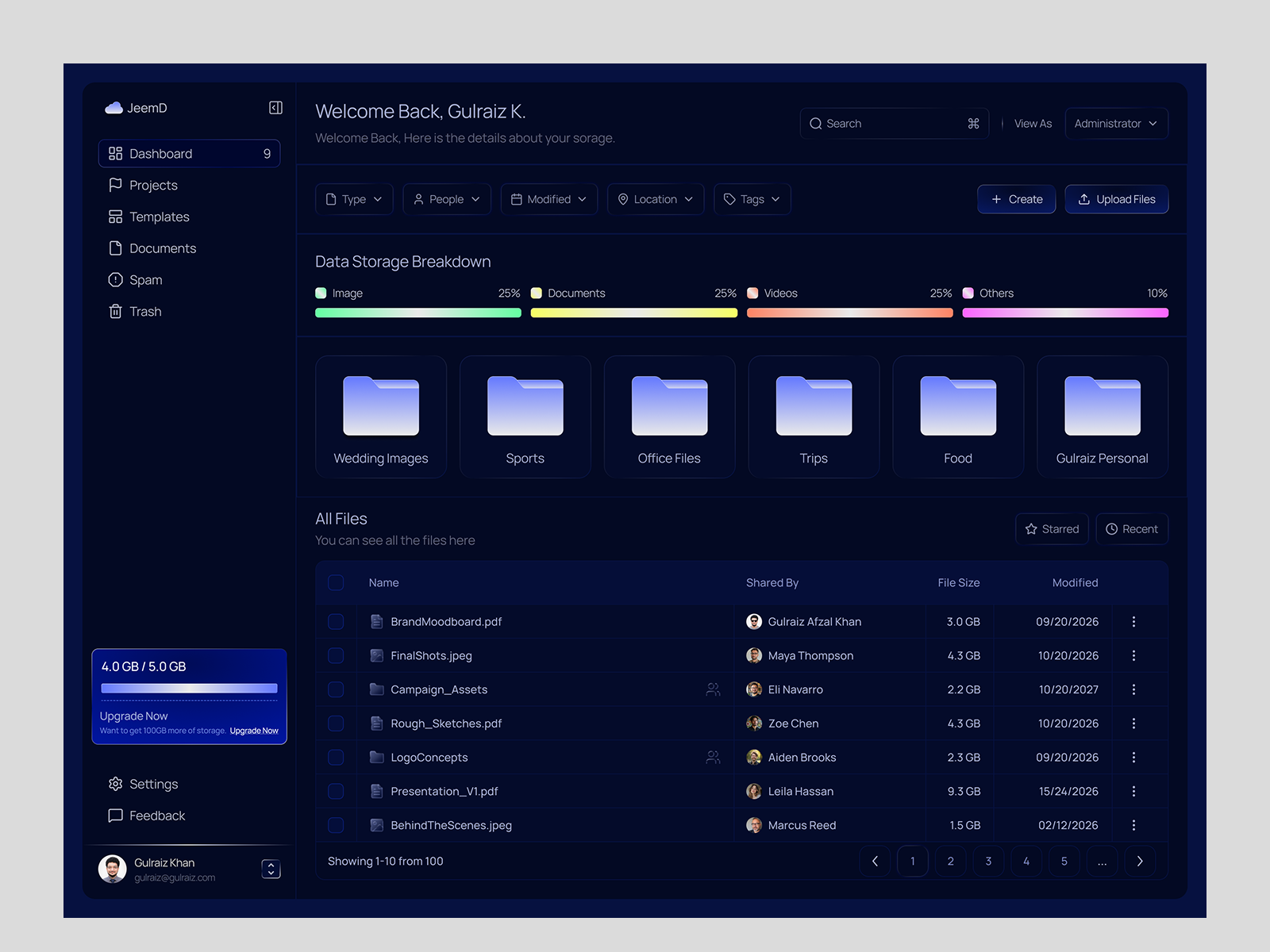Check the checkbox next to BrandMoodboard.pdf
Viewport: 1270px width, 952px height.
pos(336,621)
